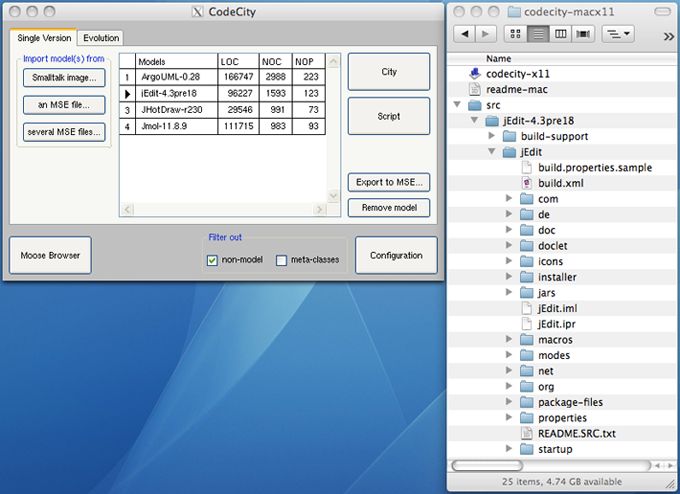Image resolution: width=680 pixels, height=494 pixels.
Task: Click models table scroll right arrow
Action: 320,210
